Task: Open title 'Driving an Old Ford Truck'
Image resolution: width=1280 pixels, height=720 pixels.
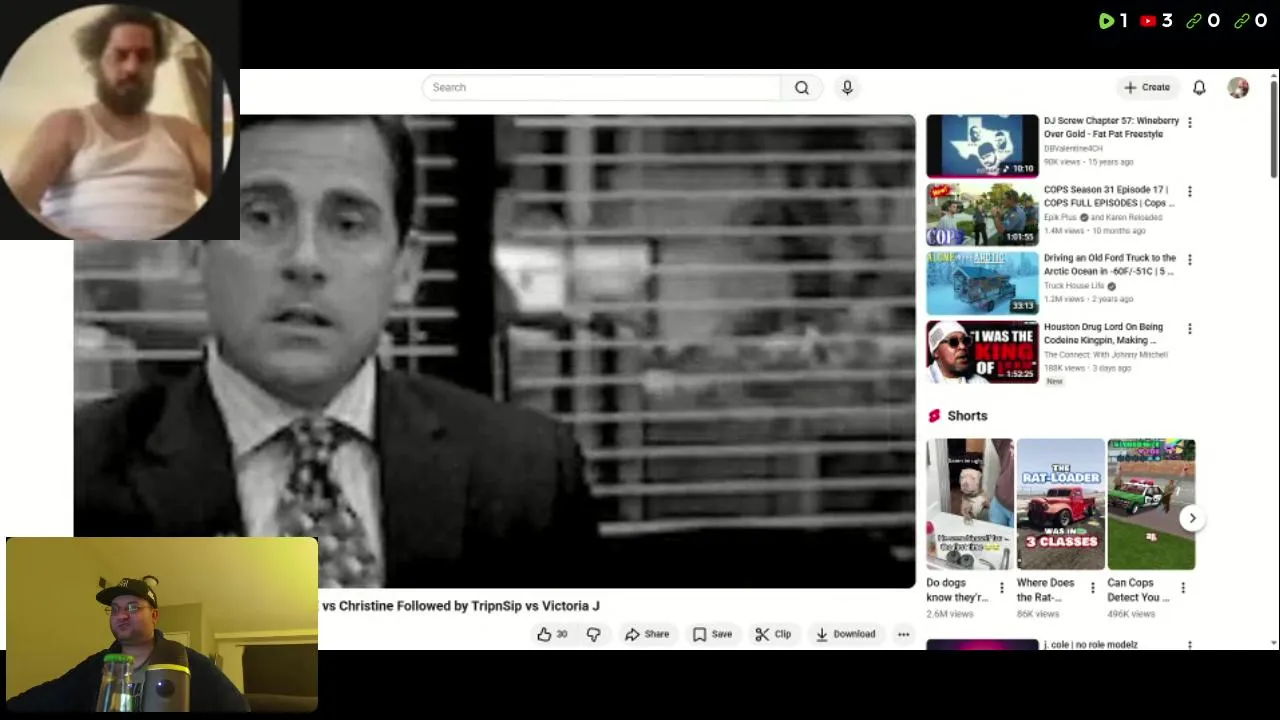Action: point(1110,264)
